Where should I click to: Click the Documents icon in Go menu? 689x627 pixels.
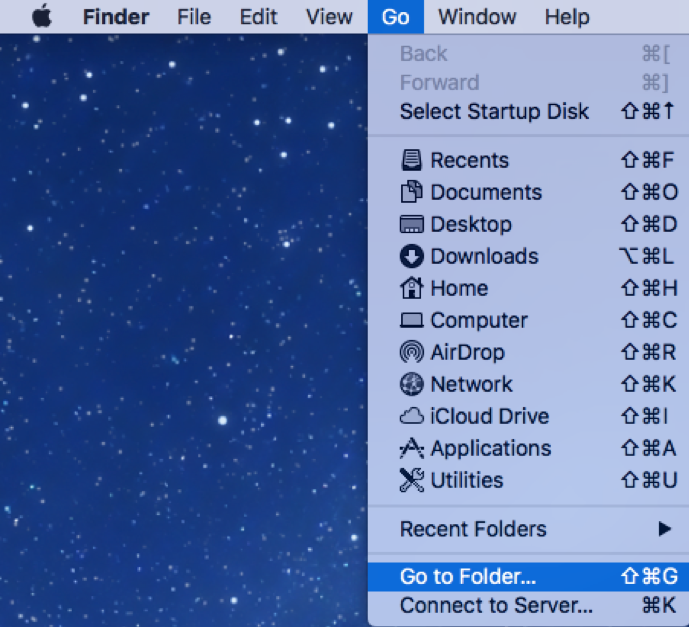pos(411,192)
